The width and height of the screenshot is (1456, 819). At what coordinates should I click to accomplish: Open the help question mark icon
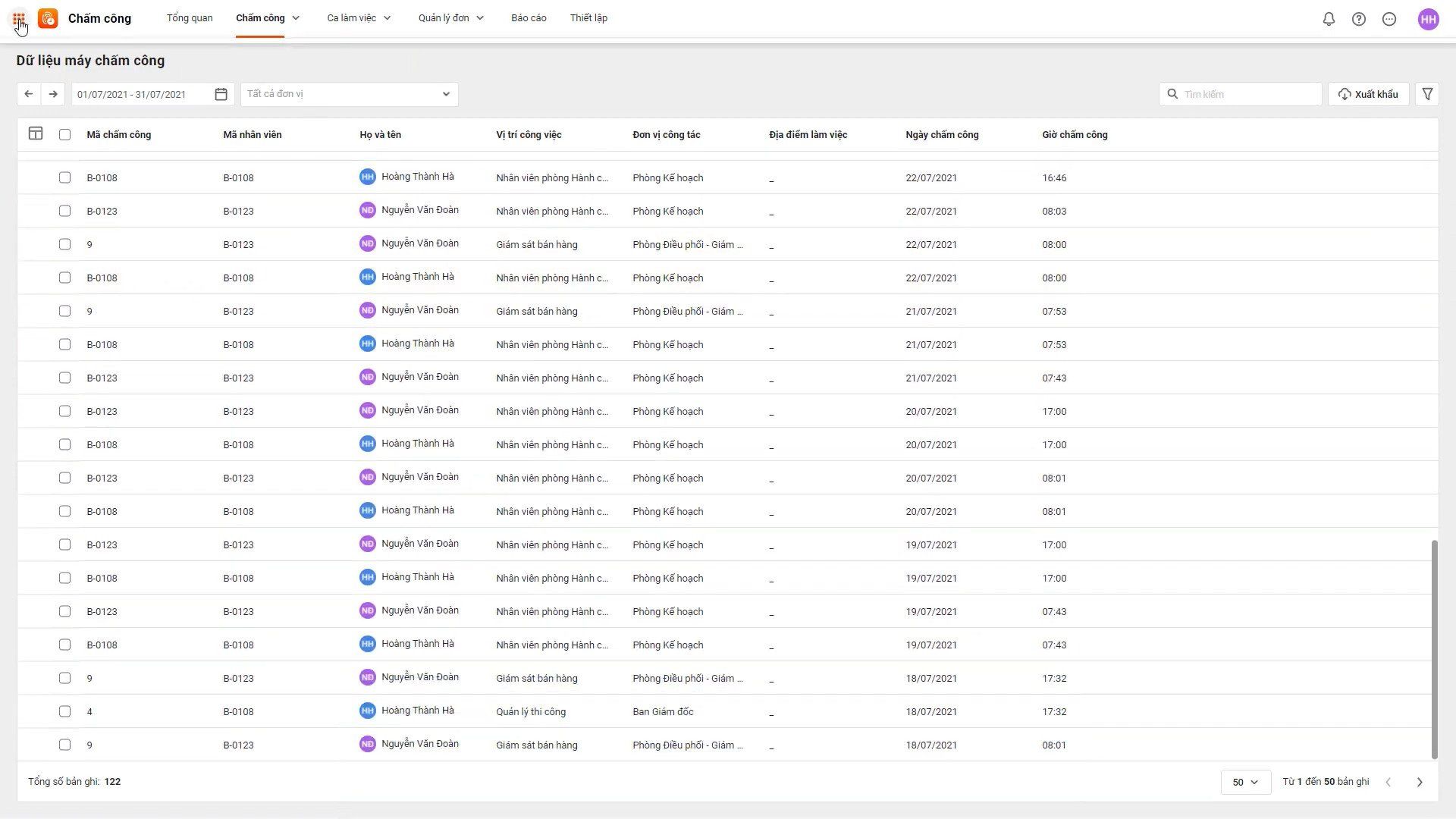(x=1359, y=19)
